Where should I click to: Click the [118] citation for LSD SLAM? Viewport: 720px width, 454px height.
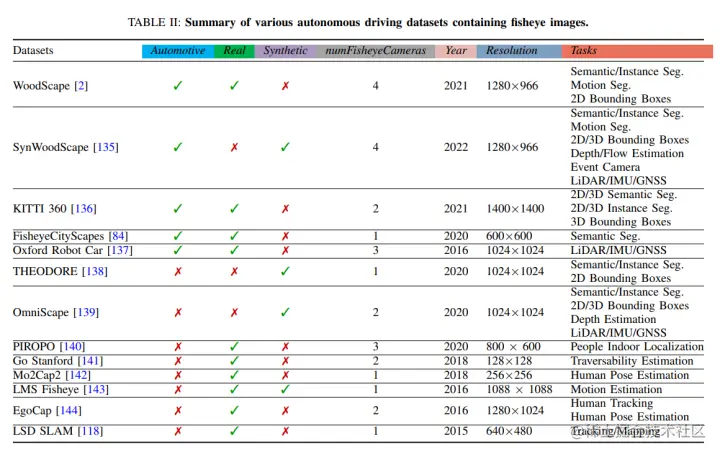pos(90,432)
